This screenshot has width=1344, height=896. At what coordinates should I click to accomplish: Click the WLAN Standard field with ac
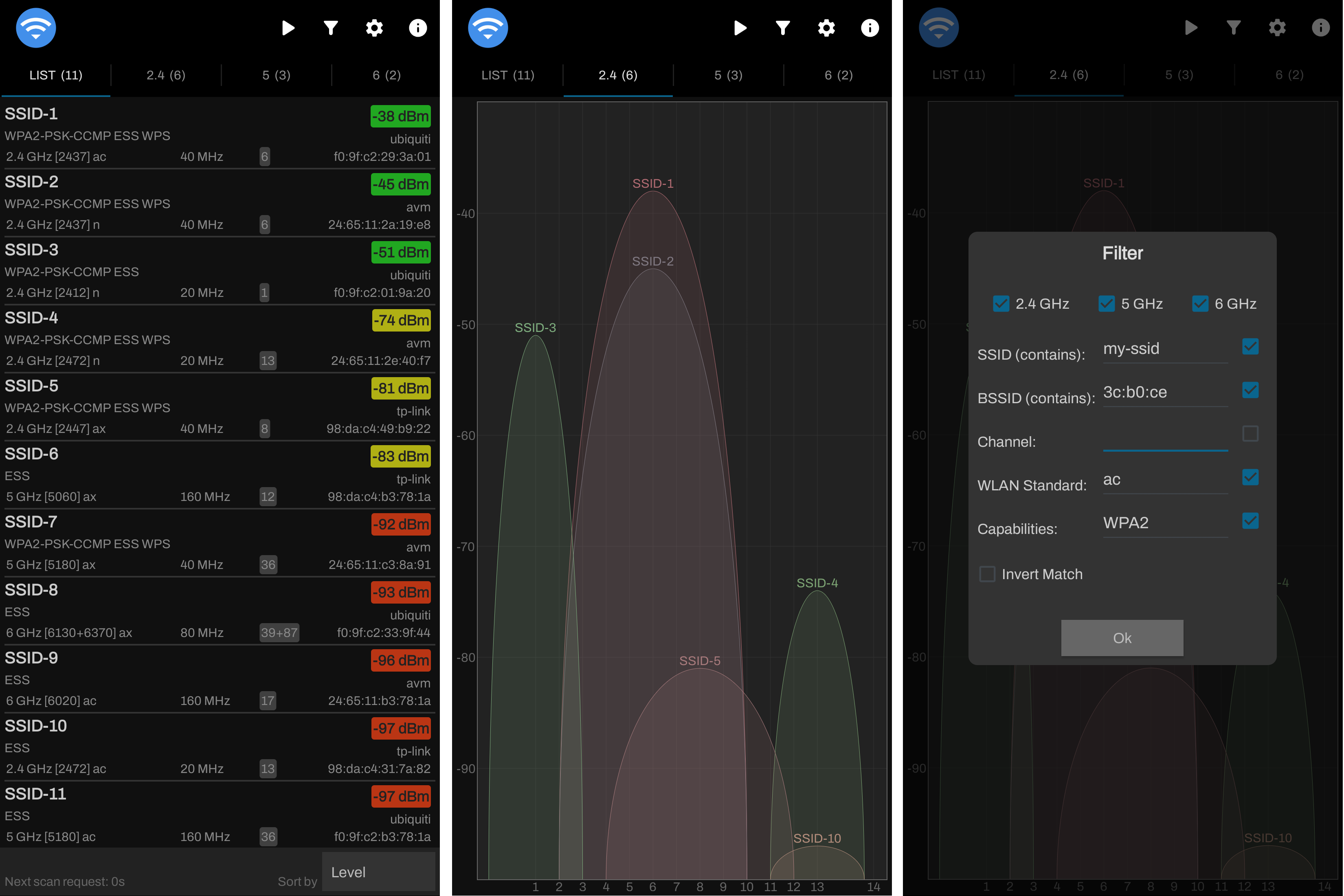tap(1165, 480)
